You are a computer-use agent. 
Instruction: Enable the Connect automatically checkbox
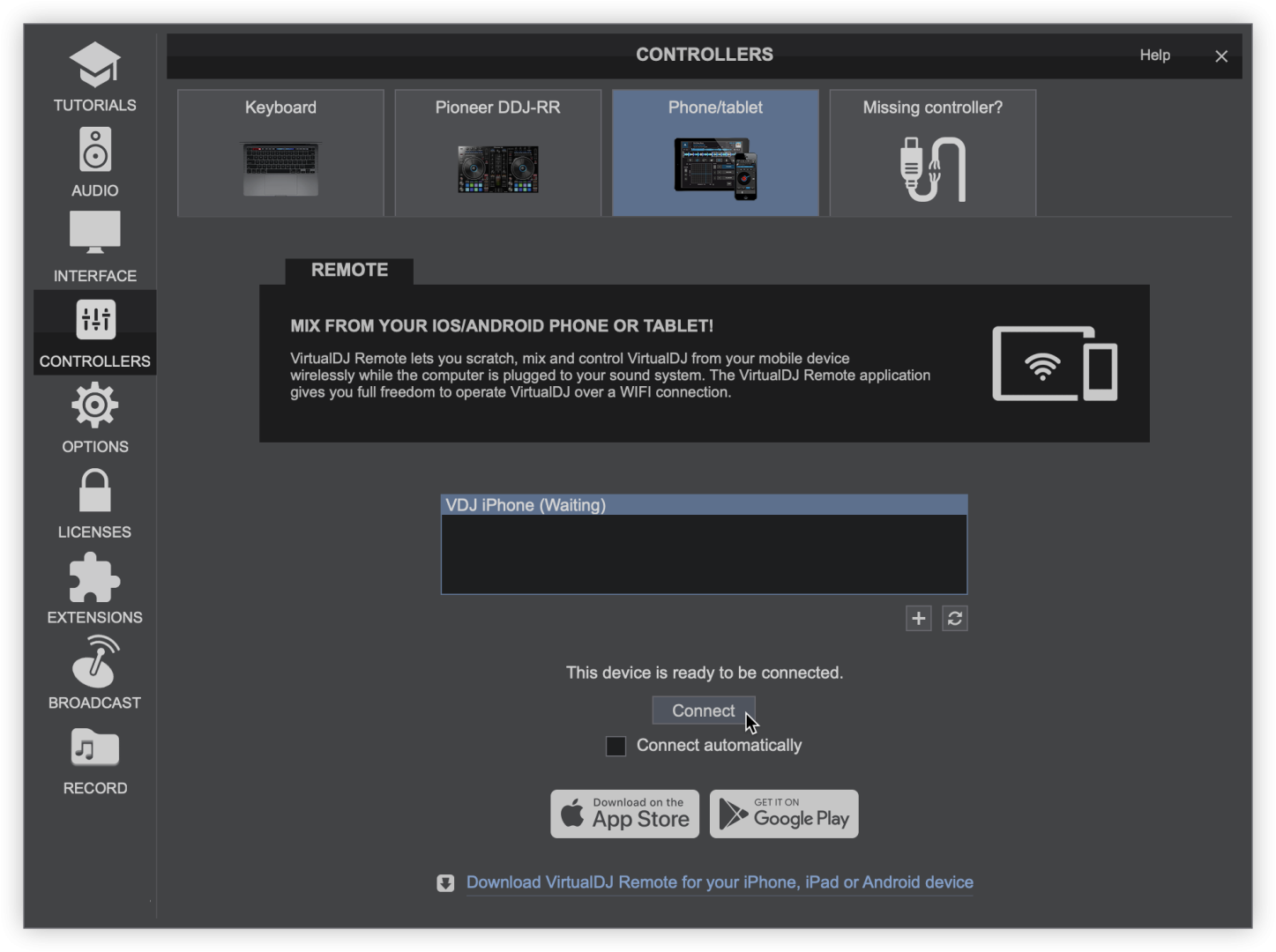(616, 746)
